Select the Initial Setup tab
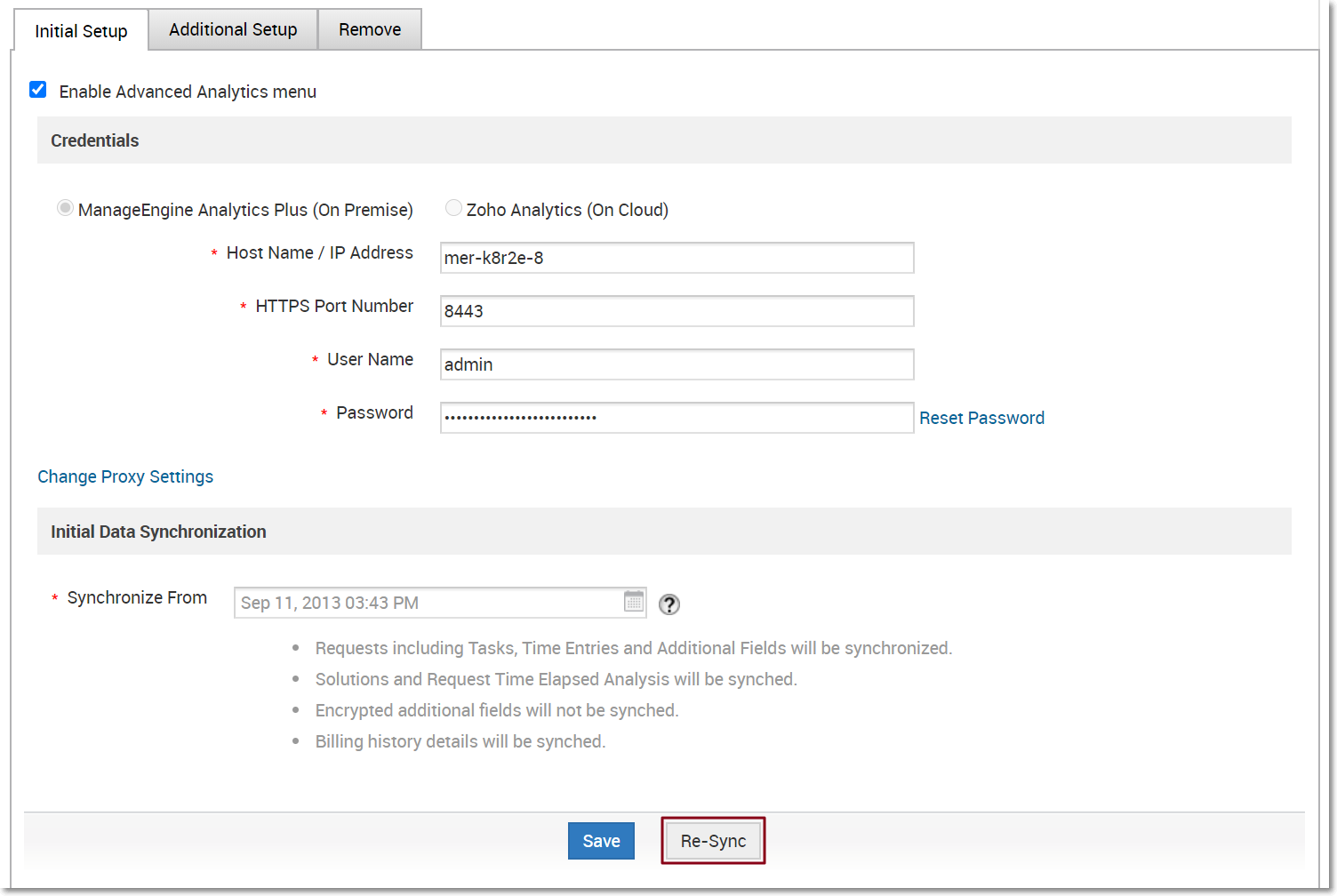 click(81, 31)
